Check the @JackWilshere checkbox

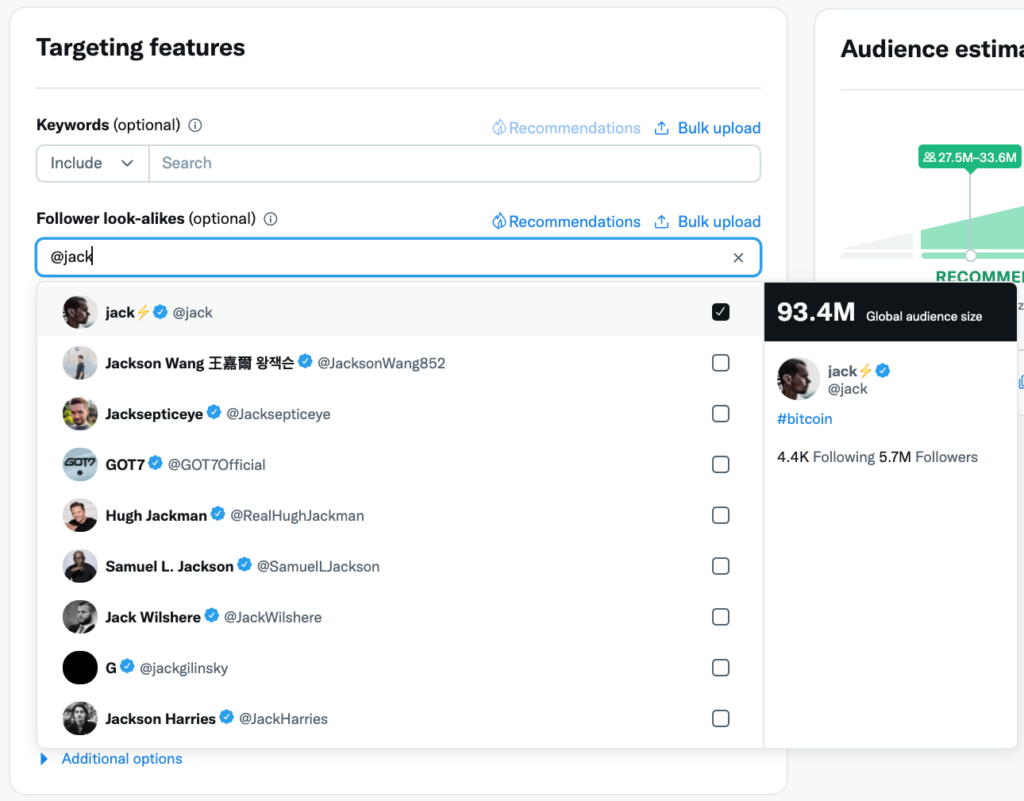point(720,617)
